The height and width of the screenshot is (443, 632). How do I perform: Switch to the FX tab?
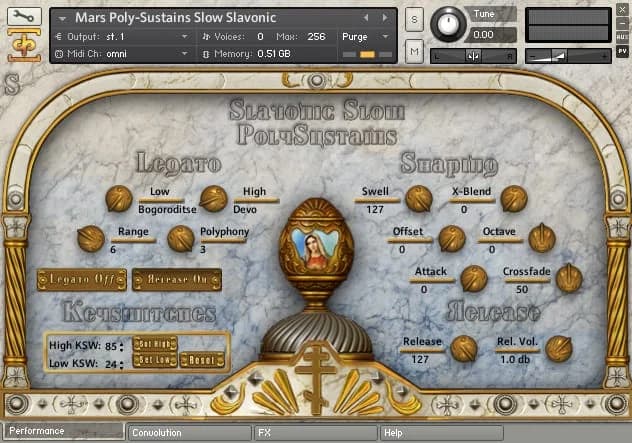[316, 433]
